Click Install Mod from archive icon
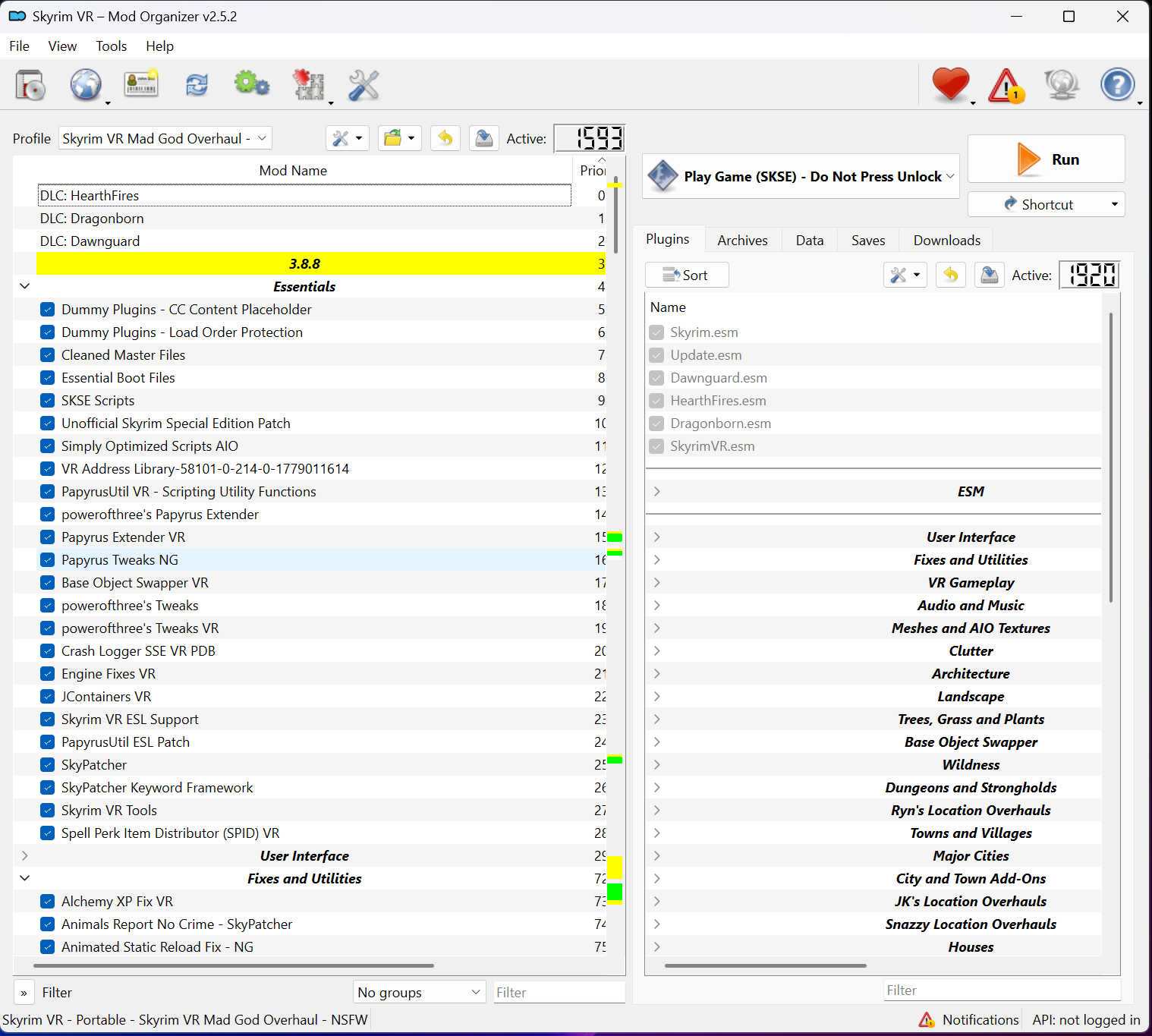Screen dimensions: 1152x1036 [30, 85]
